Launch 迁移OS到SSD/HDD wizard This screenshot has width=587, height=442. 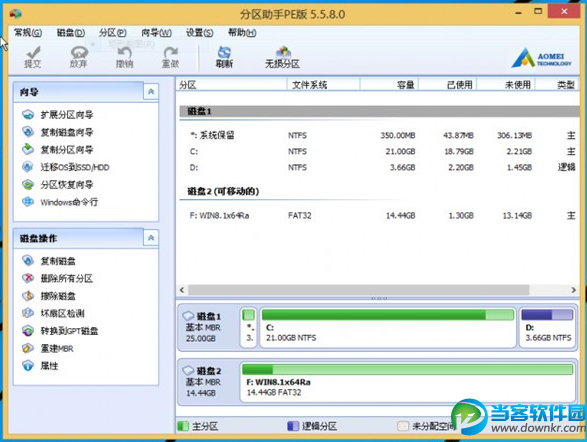[75, 167]
